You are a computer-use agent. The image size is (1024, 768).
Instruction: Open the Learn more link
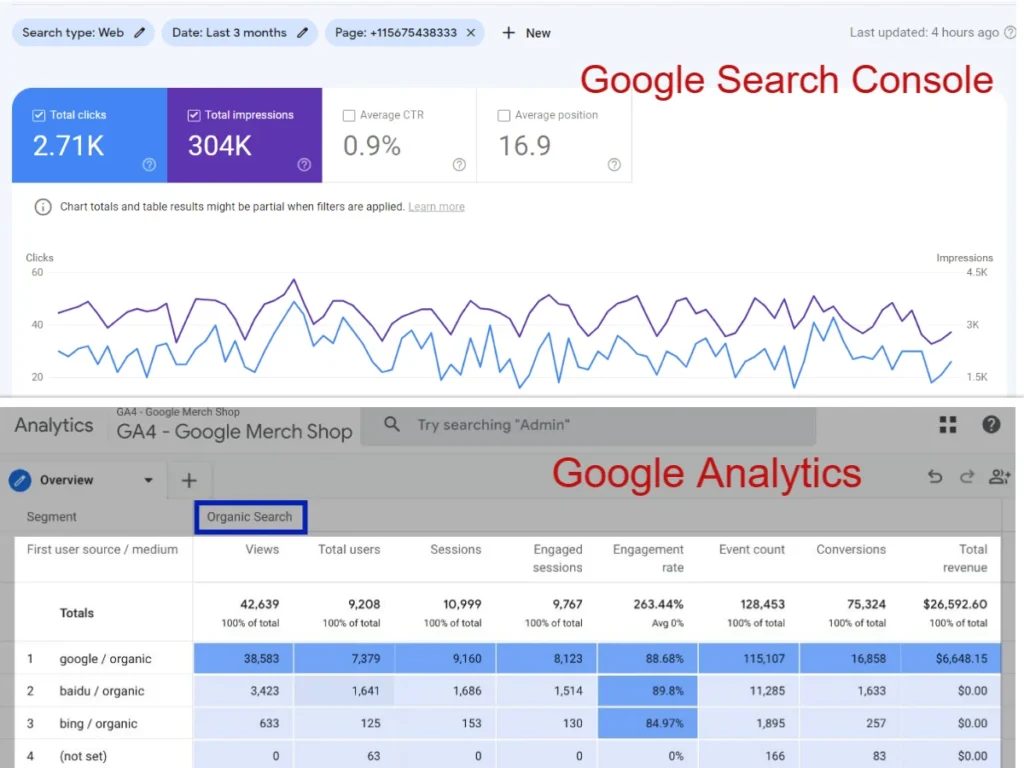[x=436, y=207]
